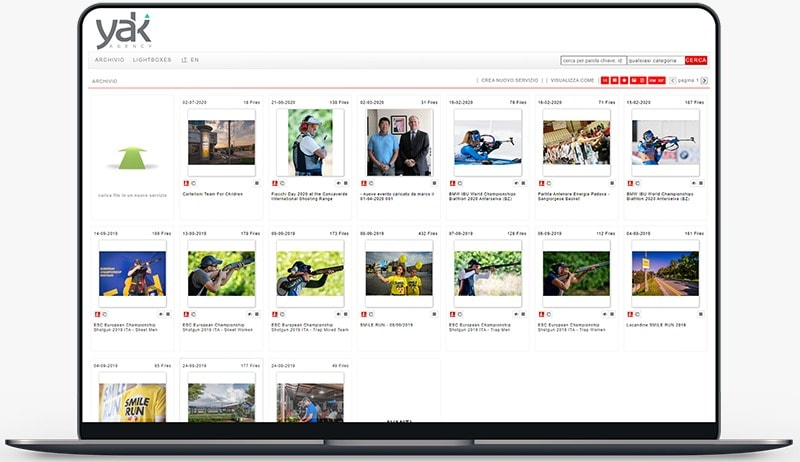Select the leftmost red view-mode icon
The width and height of the screenshot is (800, 462).
click(605, 81)
